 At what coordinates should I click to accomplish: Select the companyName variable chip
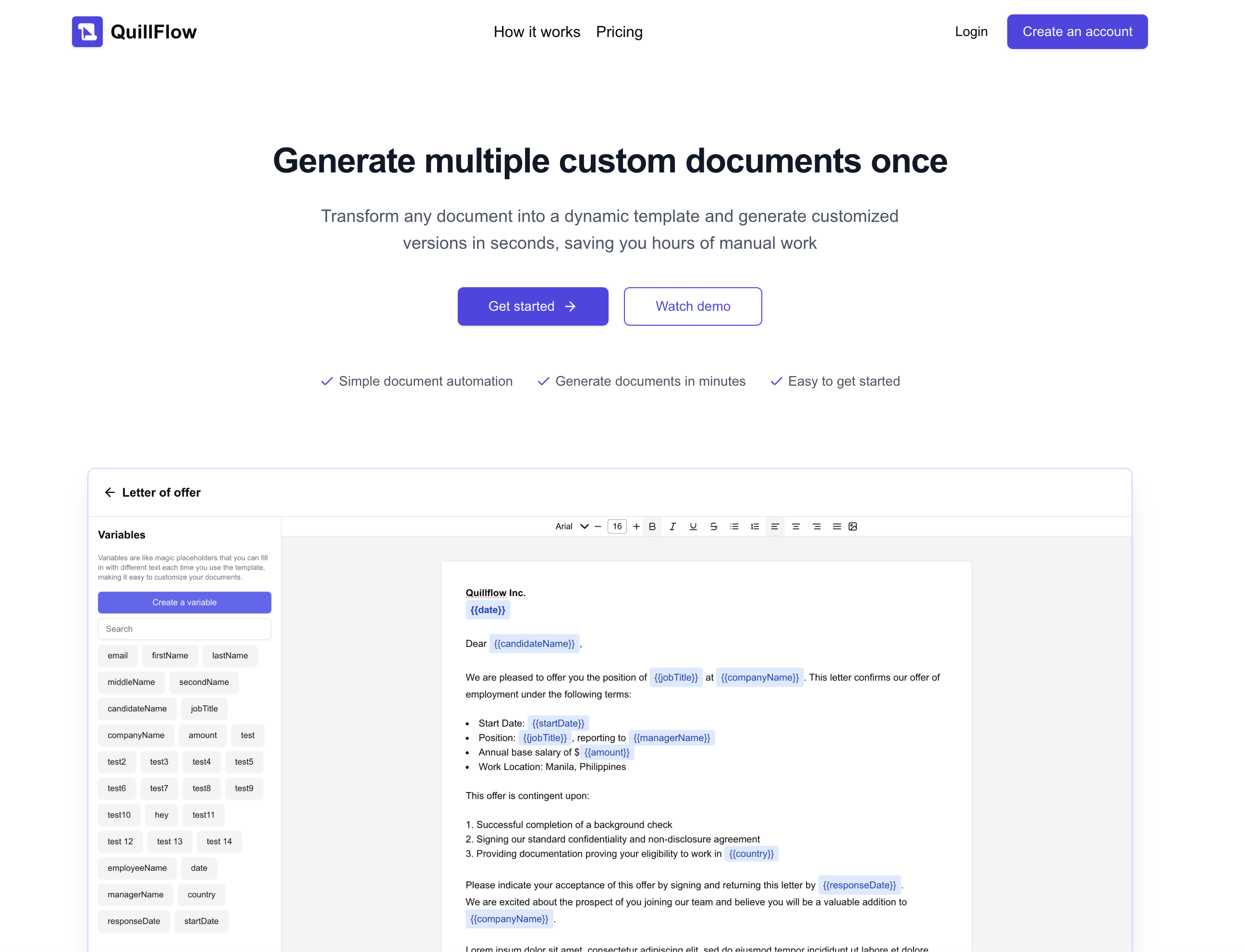point(136,735)
